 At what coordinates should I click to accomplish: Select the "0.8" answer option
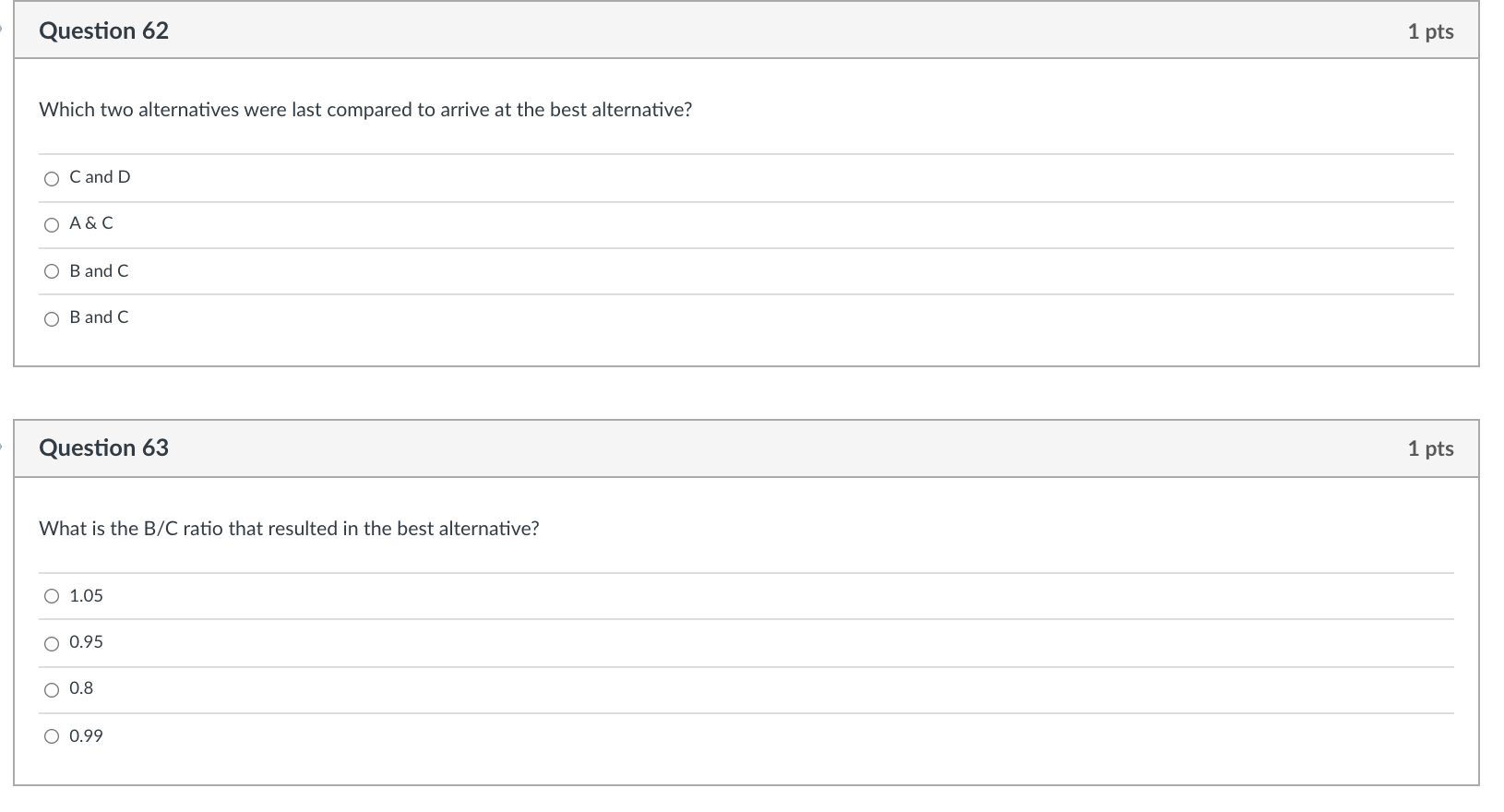pyautogui.click(x=52, y=688)
